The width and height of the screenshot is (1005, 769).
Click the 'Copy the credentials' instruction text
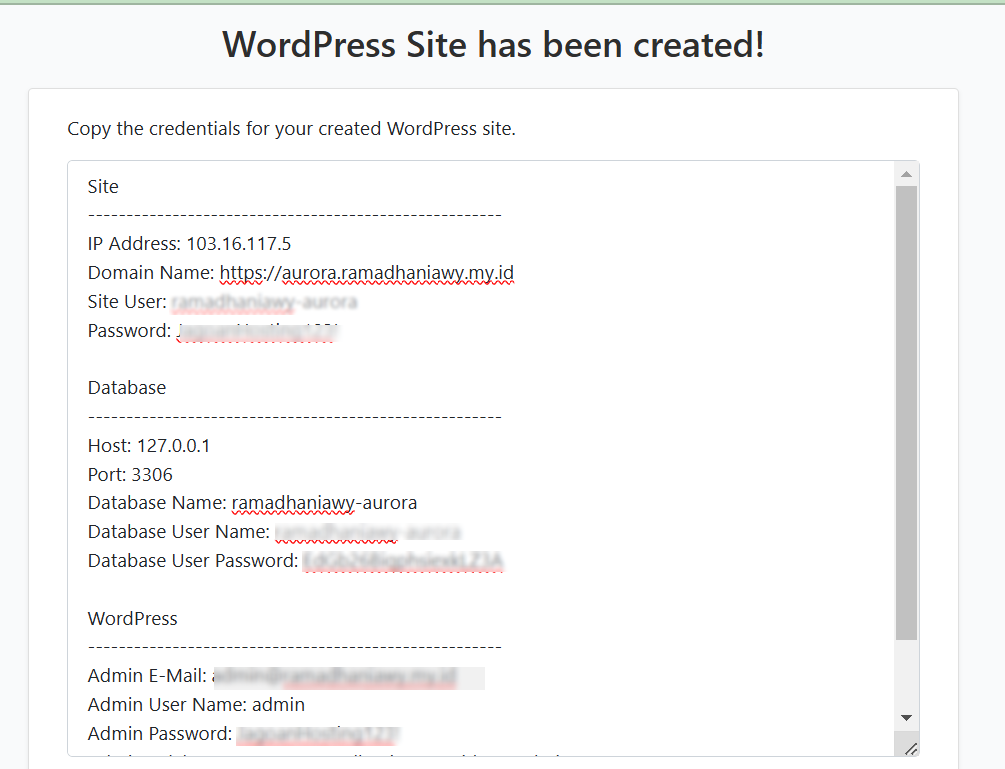click(292, 129)
